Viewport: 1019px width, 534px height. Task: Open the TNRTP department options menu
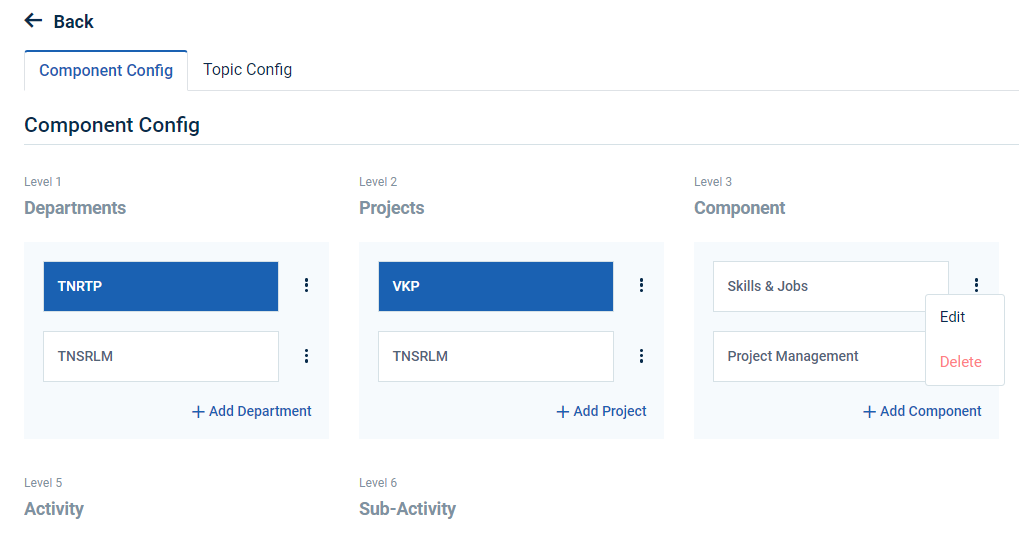[x=306, y=286]
